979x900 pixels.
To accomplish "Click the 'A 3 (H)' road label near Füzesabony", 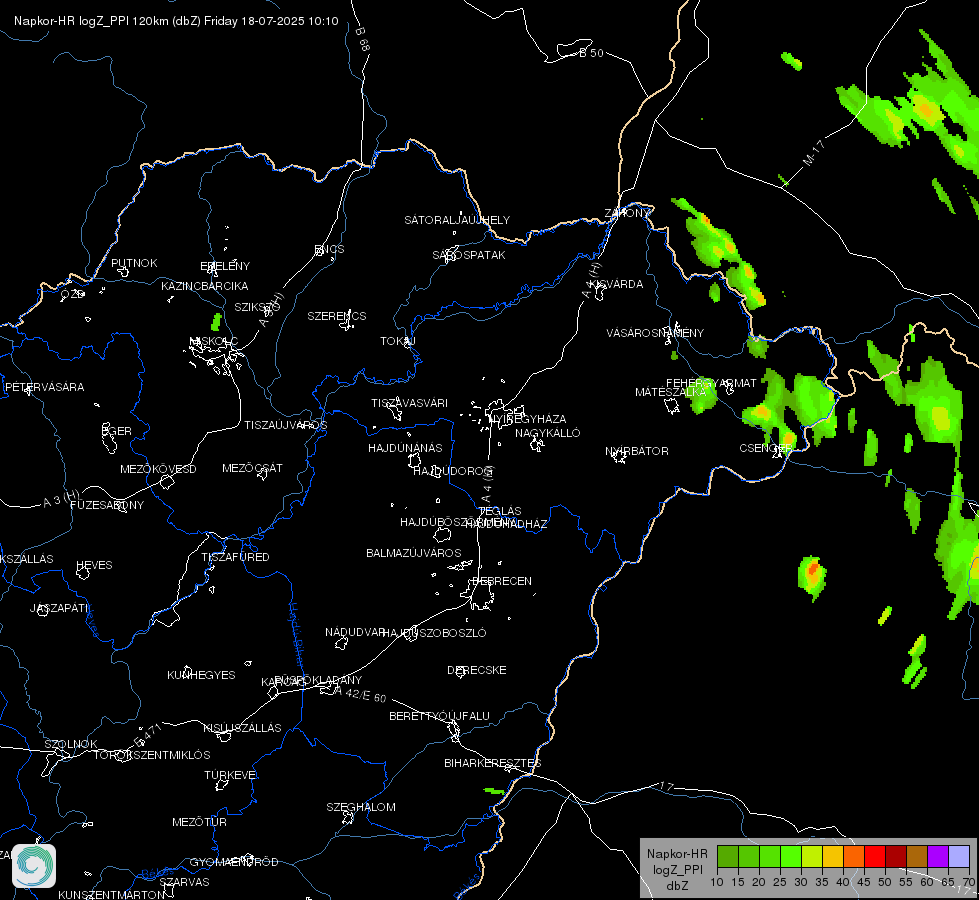I will coord(61,499).
